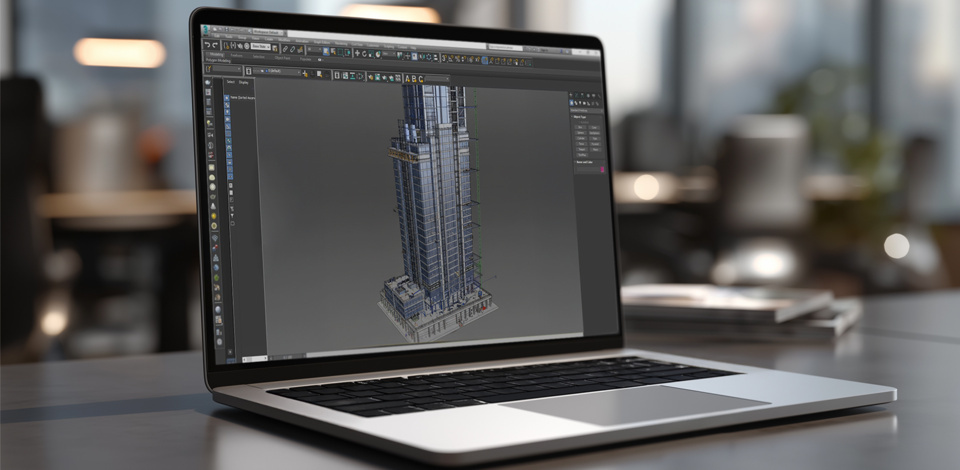This screenshot has height=470, width=960.
Task: Choose the Rectangular Selection Region tool
Action: tap(340, 52)
